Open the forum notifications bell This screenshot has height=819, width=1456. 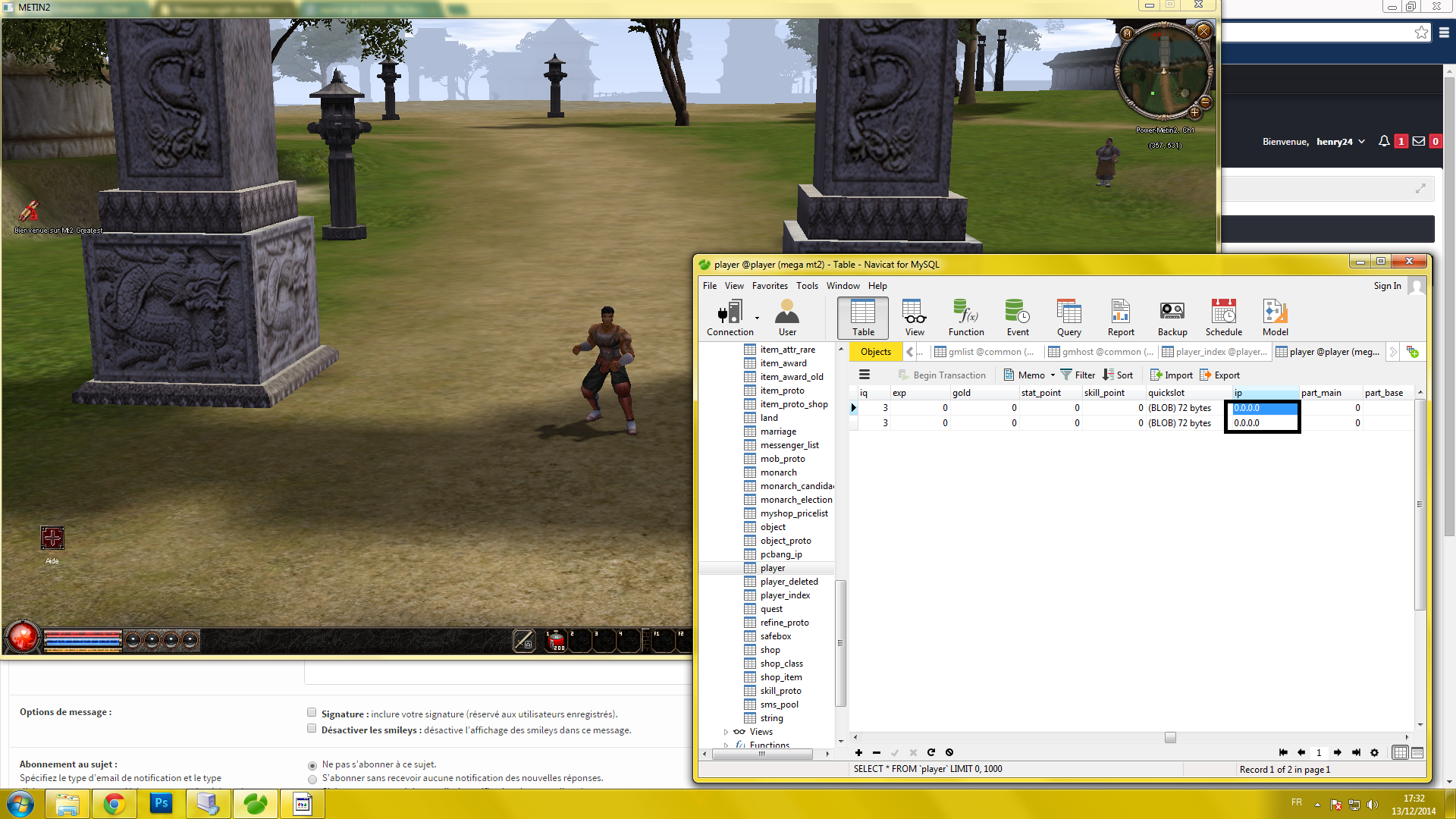1384,141
